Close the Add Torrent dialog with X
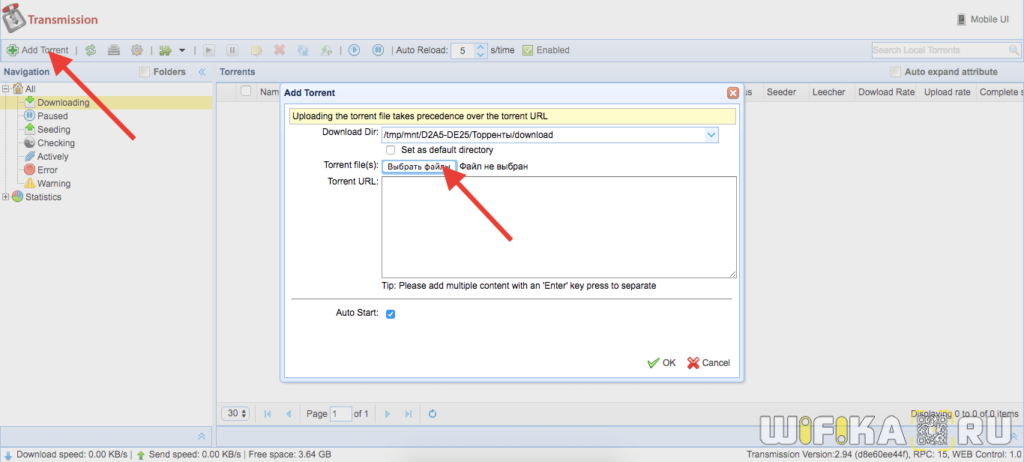Screen dimensions: 1024x462 pyautogui.click(x=732, y=92)
